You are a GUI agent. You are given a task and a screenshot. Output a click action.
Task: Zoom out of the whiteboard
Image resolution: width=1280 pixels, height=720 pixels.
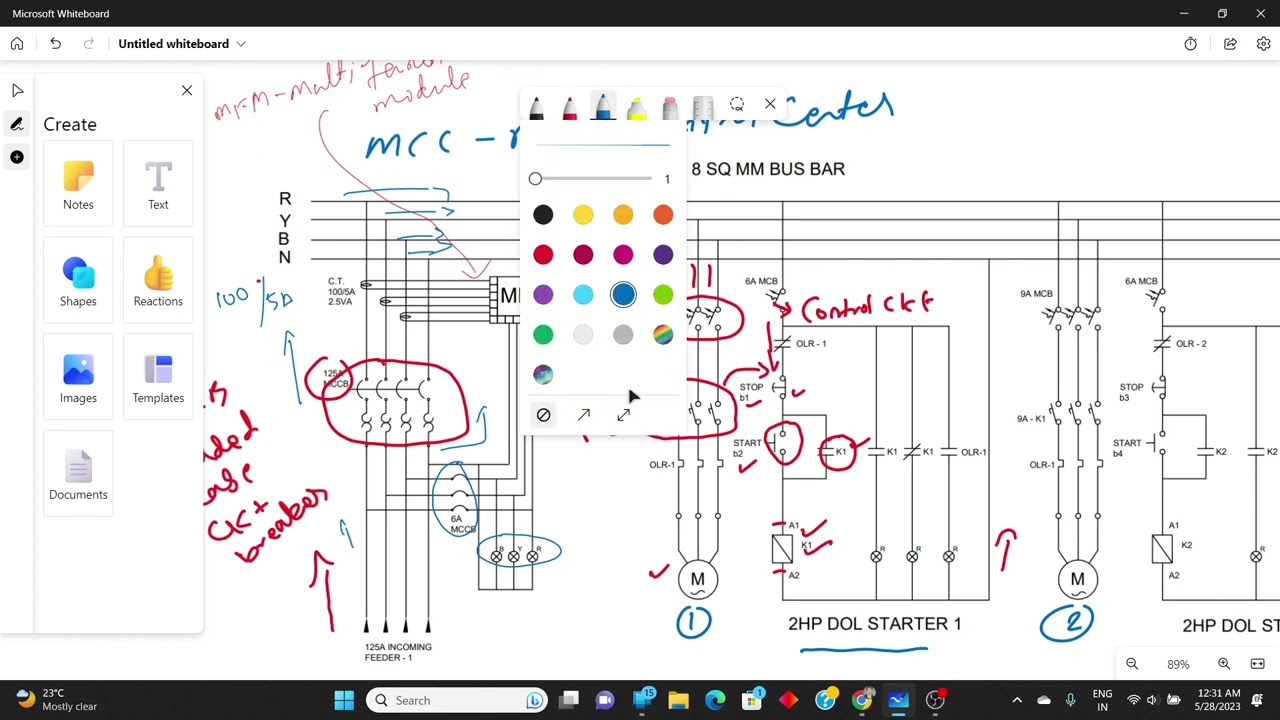(x=1132, y=664)
